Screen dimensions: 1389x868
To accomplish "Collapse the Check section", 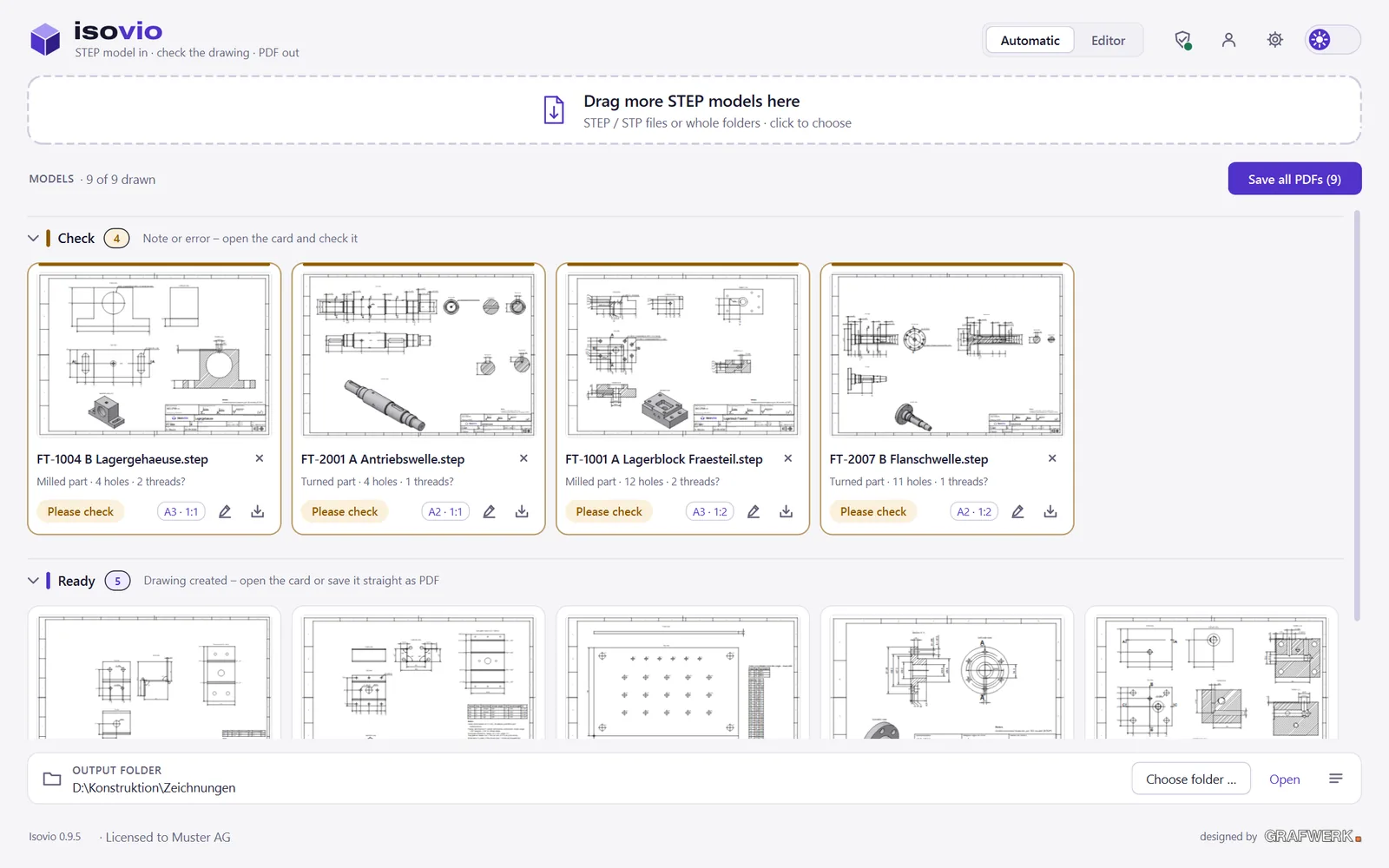I will pos(33,238).
